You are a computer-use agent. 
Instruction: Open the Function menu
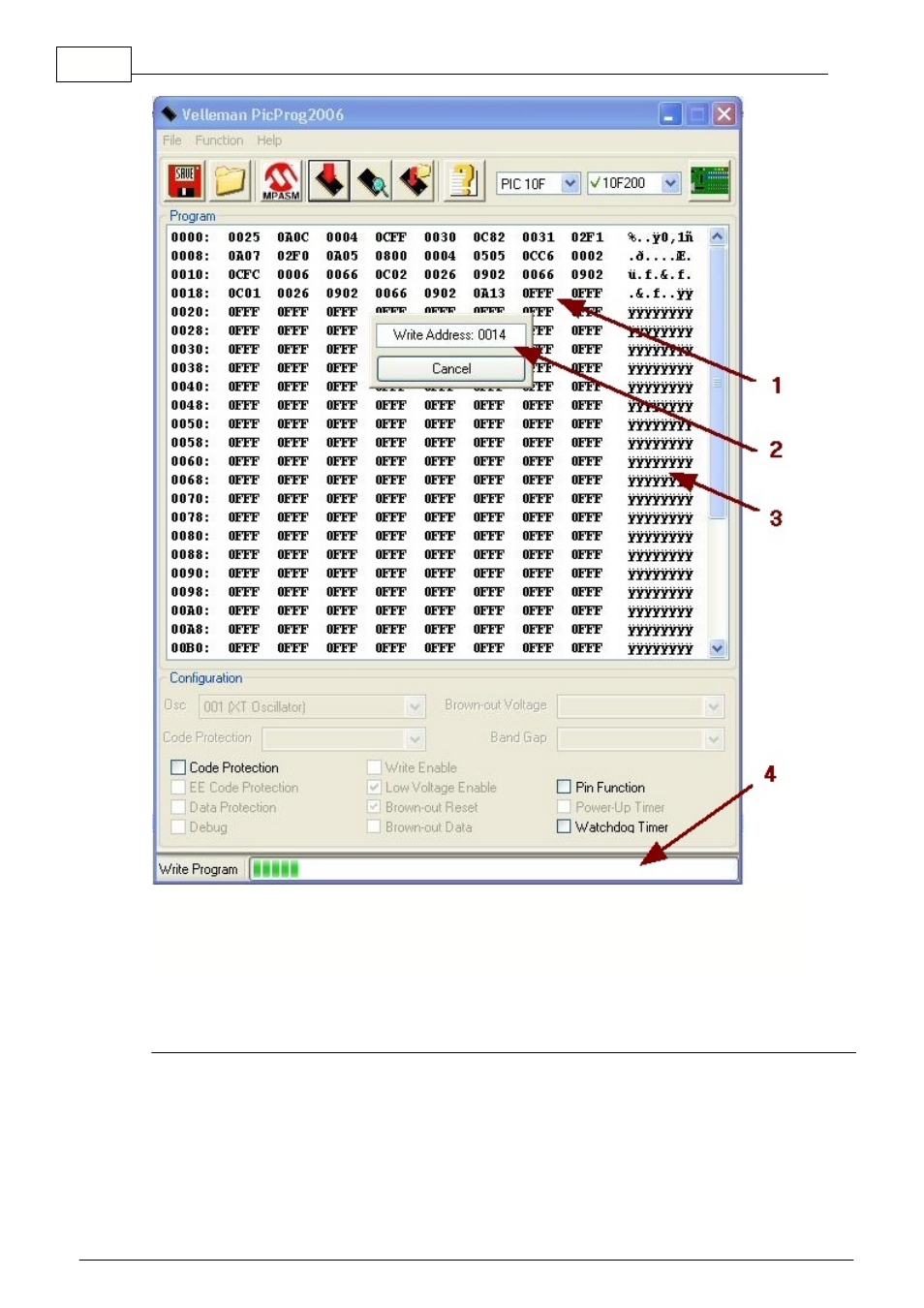click(219, 140)
